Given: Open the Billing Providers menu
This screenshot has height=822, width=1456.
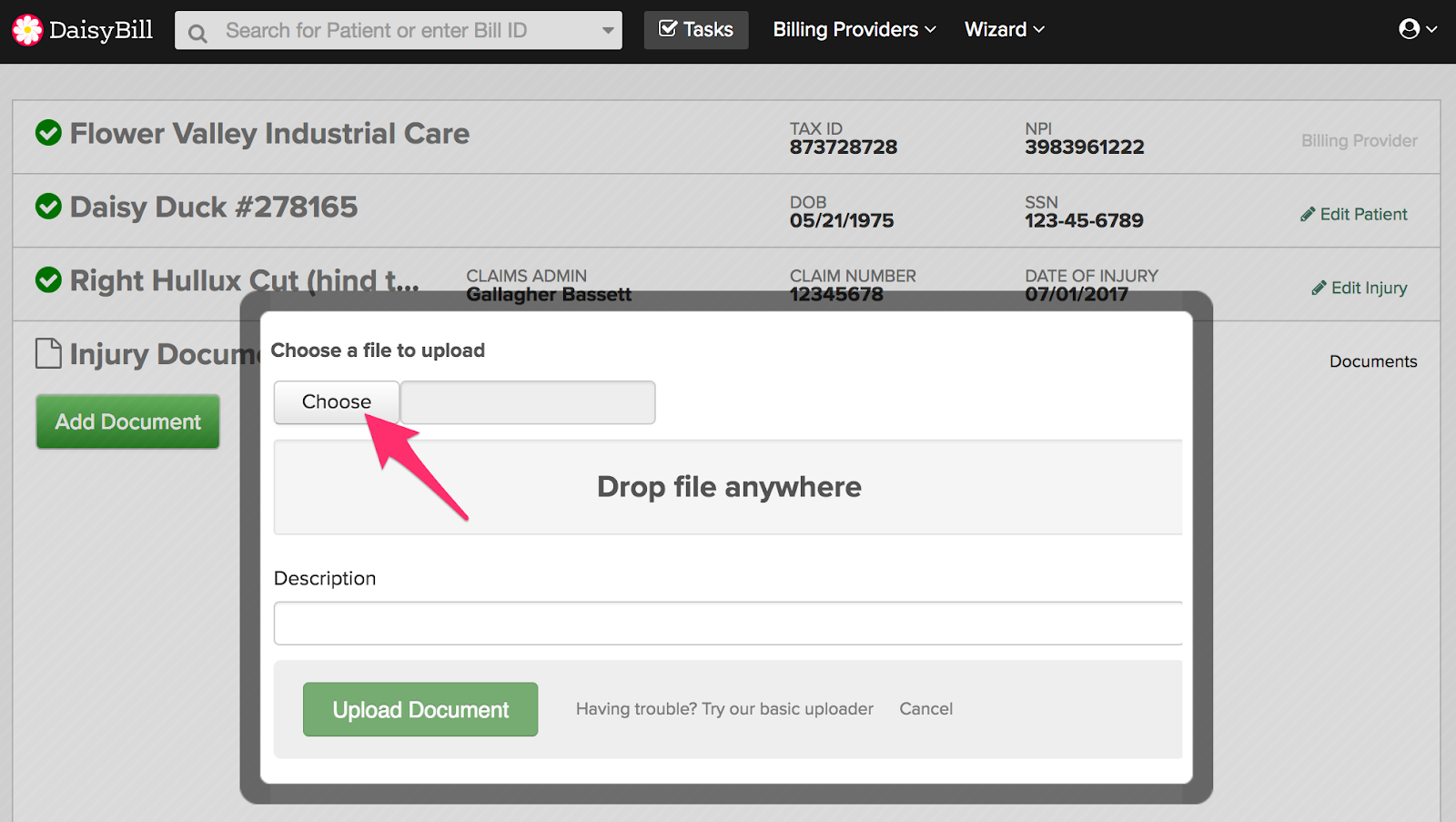Looking at the screenshot, I should click(854, 29).
